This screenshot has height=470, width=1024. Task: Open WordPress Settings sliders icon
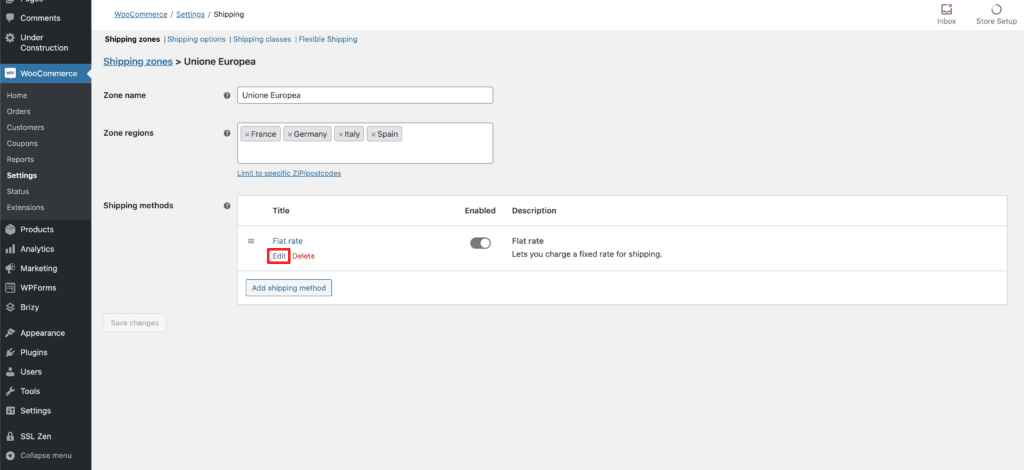[10, 411]
